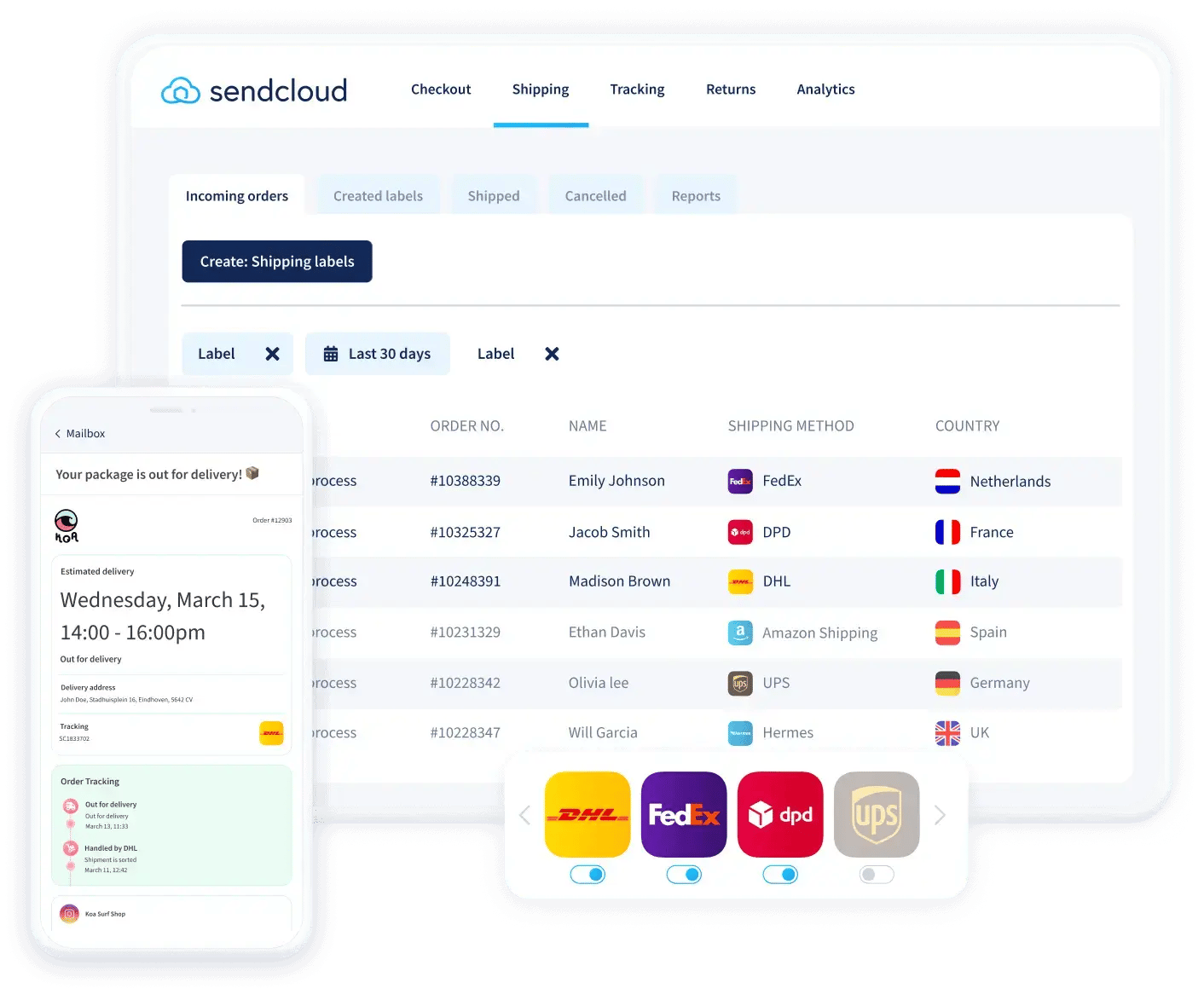Click the Spain flag icon
This screenshot has height=994, width=1204.
pos(947,633)
